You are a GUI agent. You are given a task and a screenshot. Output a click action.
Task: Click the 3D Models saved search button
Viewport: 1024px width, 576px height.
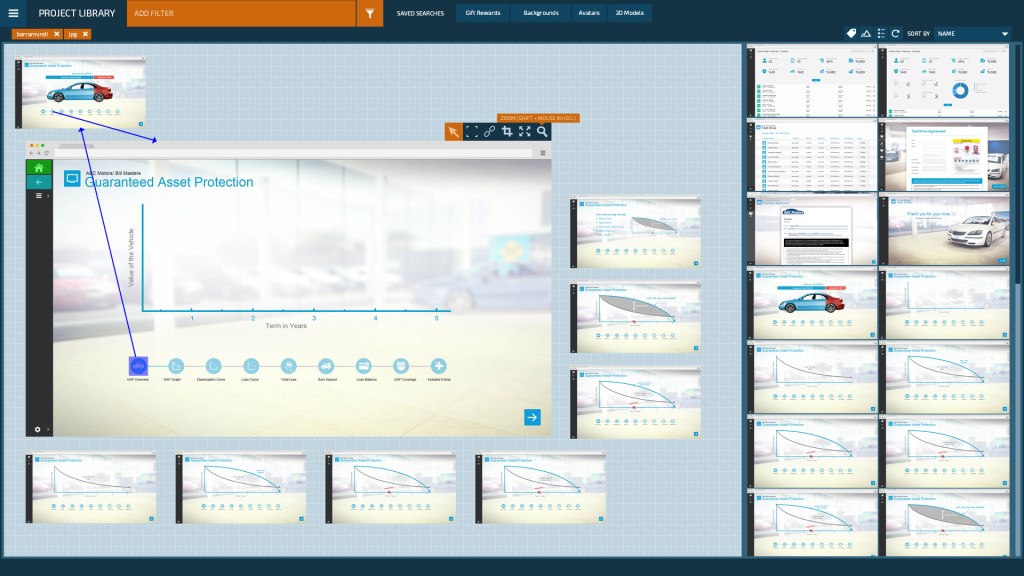(630, 13)
